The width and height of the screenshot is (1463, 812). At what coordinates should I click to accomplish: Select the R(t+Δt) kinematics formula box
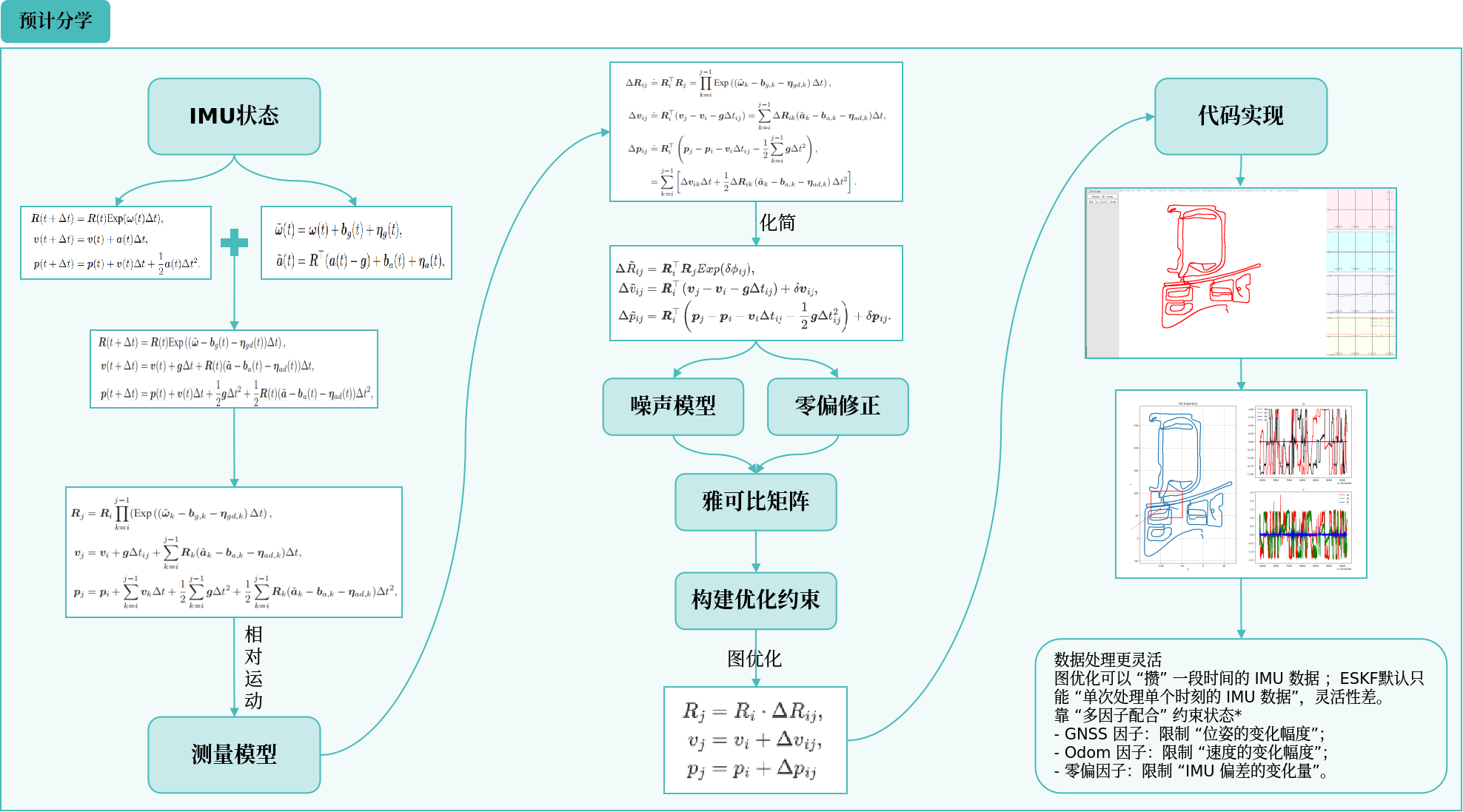tap(115, 243)
